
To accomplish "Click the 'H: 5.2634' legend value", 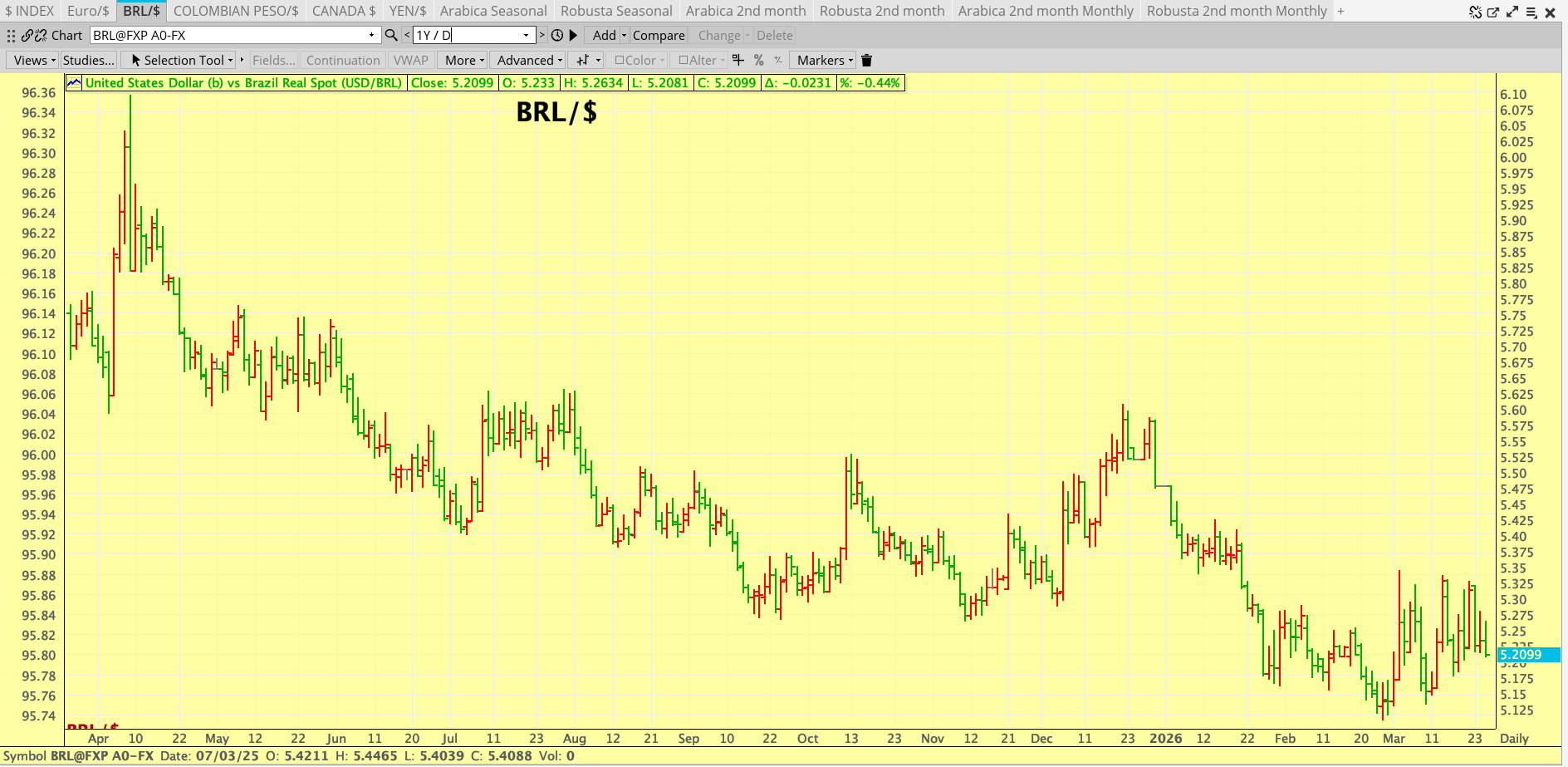I will click(x=593, y=82).
